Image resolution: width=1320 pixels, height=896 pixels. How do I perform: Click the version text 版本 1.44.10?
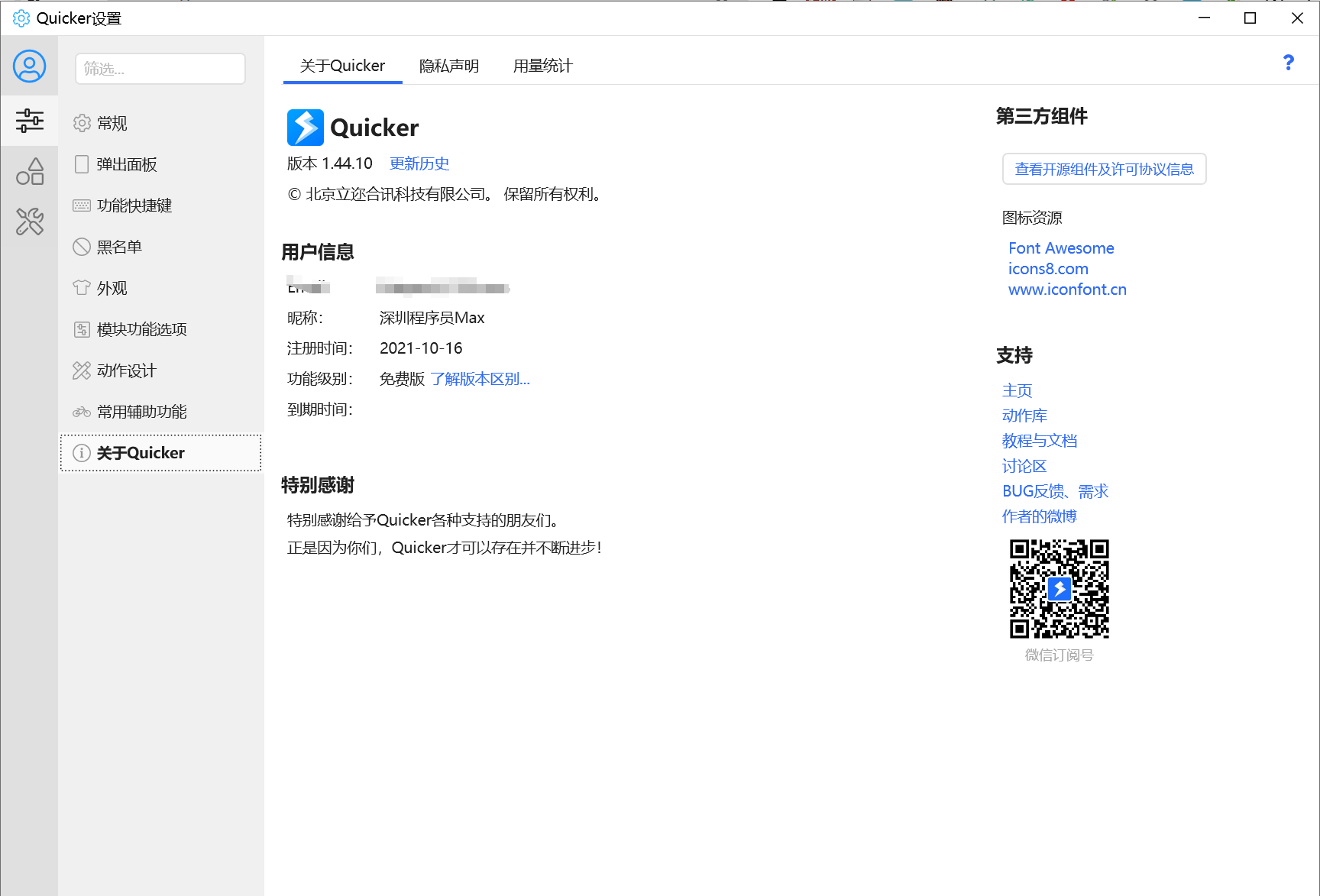click(x=330, y=163)
